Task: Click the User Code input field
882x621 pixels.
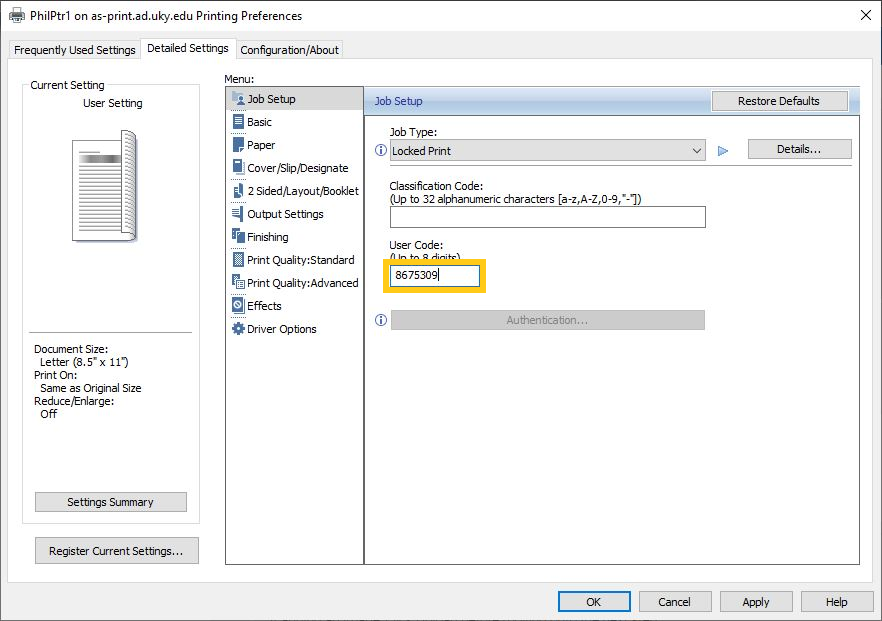Action: pos(435,276)
